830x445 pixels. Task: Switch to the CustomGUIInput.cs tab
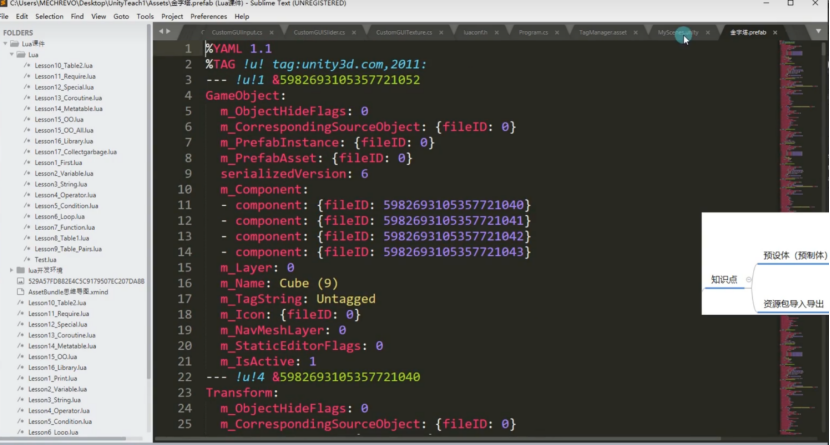point(237,33)
